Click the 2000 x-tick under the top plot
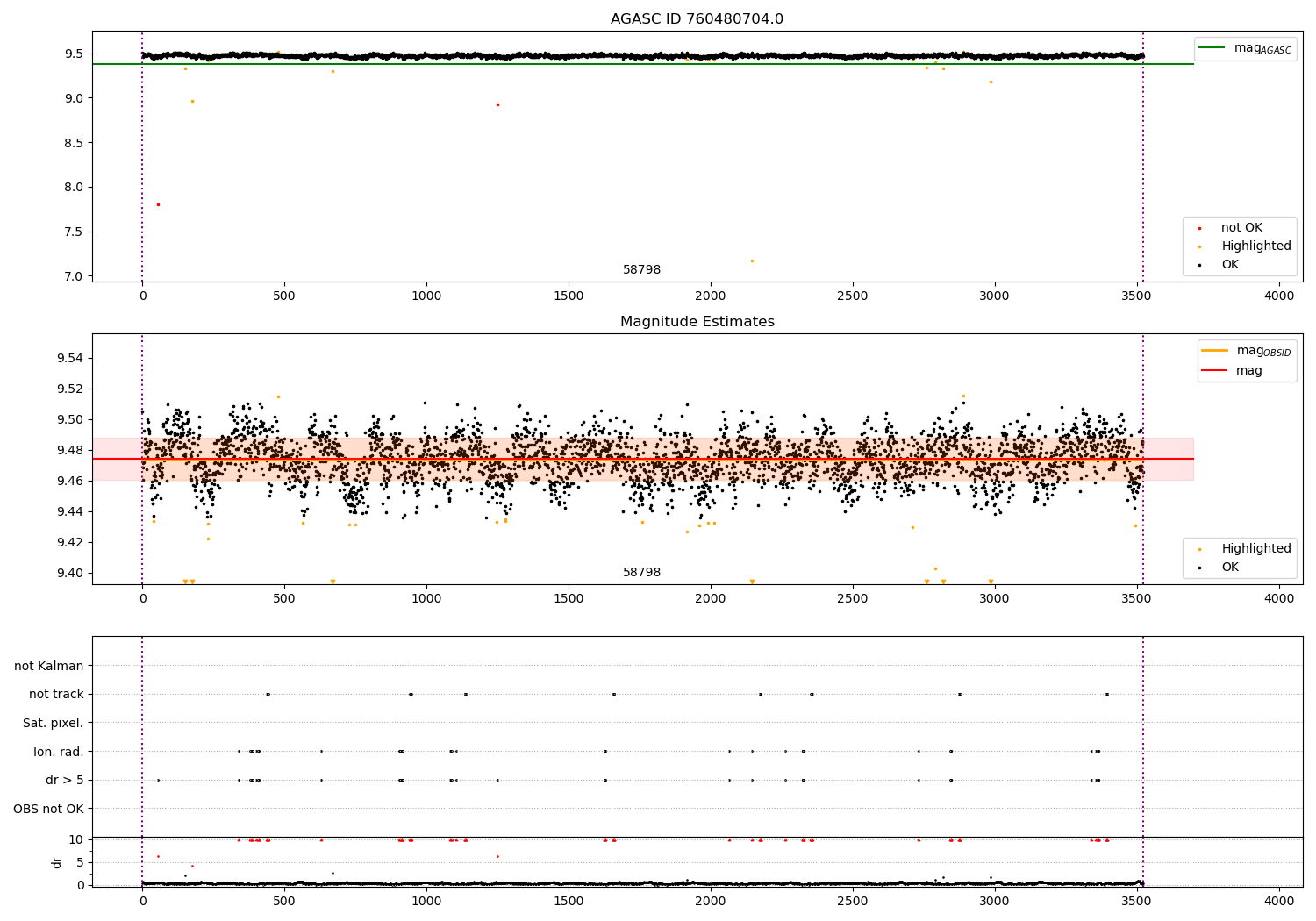Viewport: 1316px width, 921px height. point(711,296)
